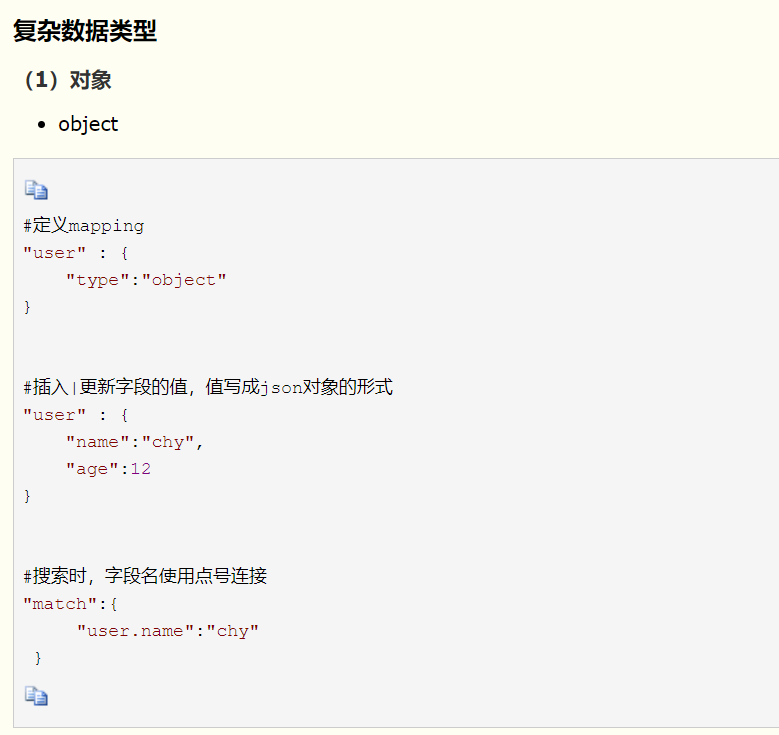Click the "type":"object" code line
The image size is (779, 735).
146,280
